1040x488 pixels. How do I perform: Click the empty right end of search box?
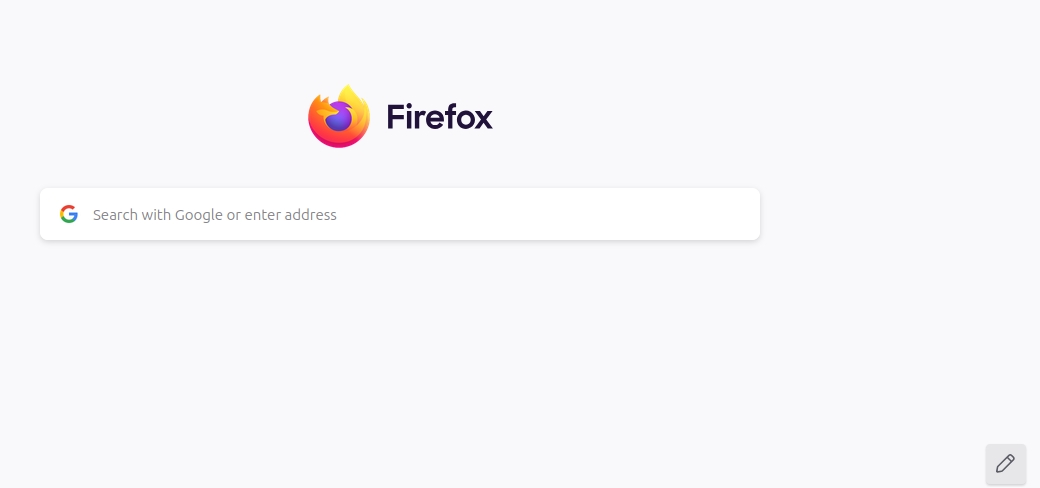663,214
